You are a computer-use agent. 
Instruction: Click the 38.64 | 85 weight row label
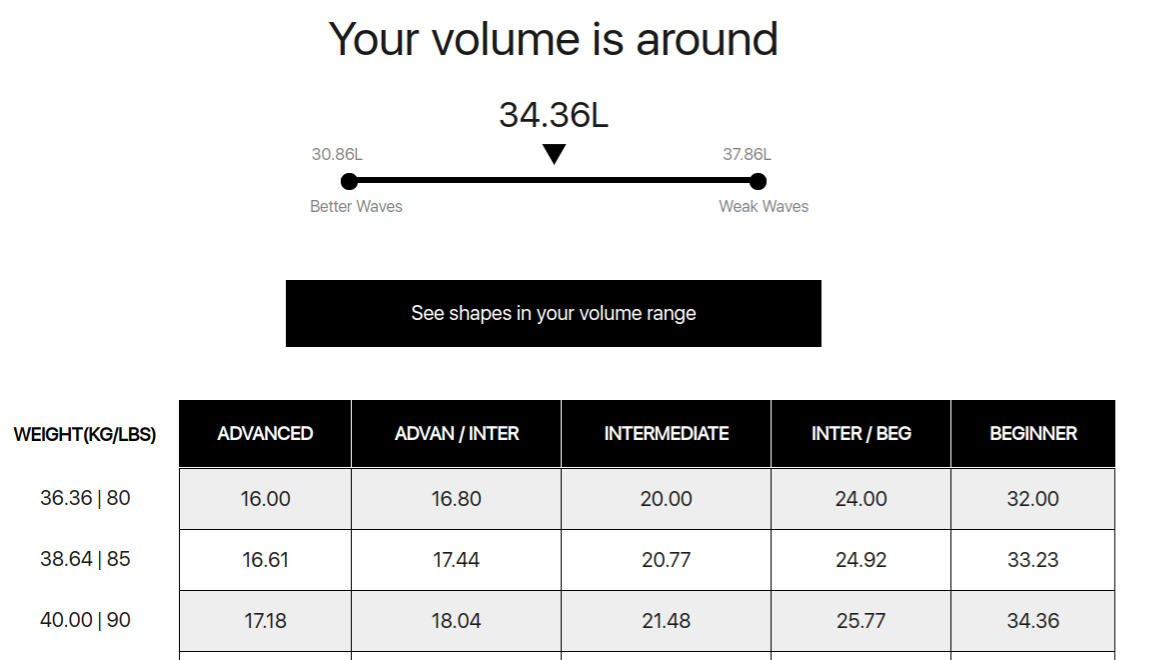[85, 559]
